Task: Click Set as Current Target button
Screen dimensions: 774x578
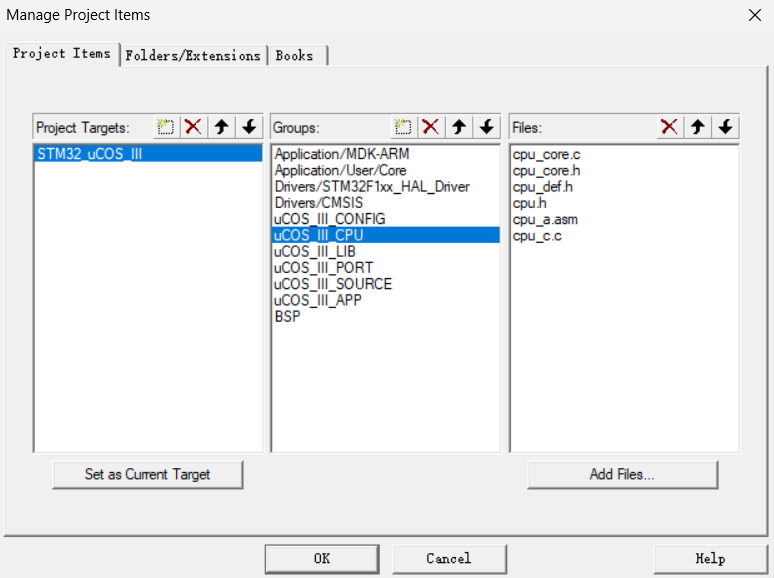Action: 148,474
